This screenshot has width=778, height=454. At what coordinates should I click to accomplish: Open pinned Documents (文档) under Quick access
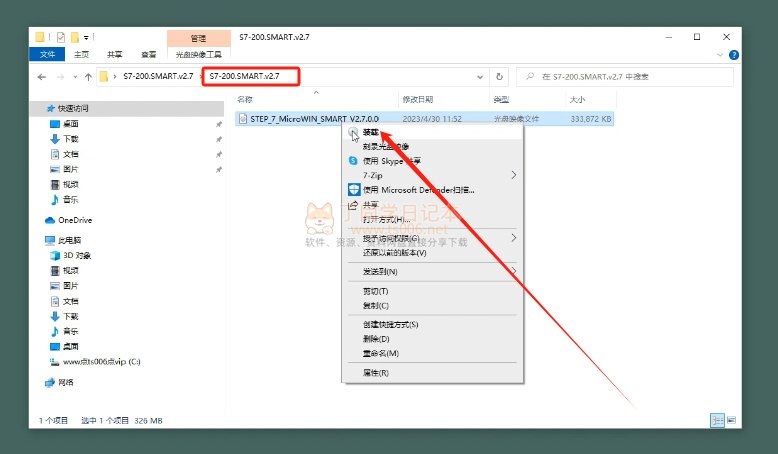(x=70, y=154)
